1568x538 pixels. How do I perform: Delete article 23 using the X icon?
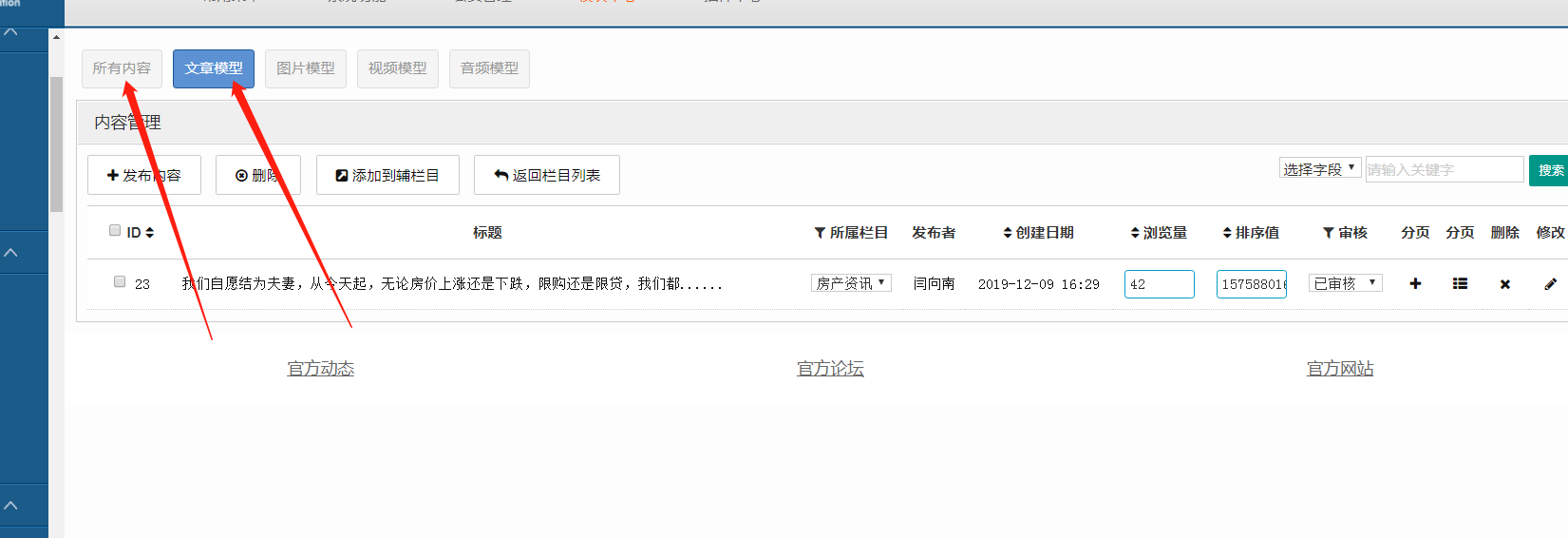point(1504,284)
